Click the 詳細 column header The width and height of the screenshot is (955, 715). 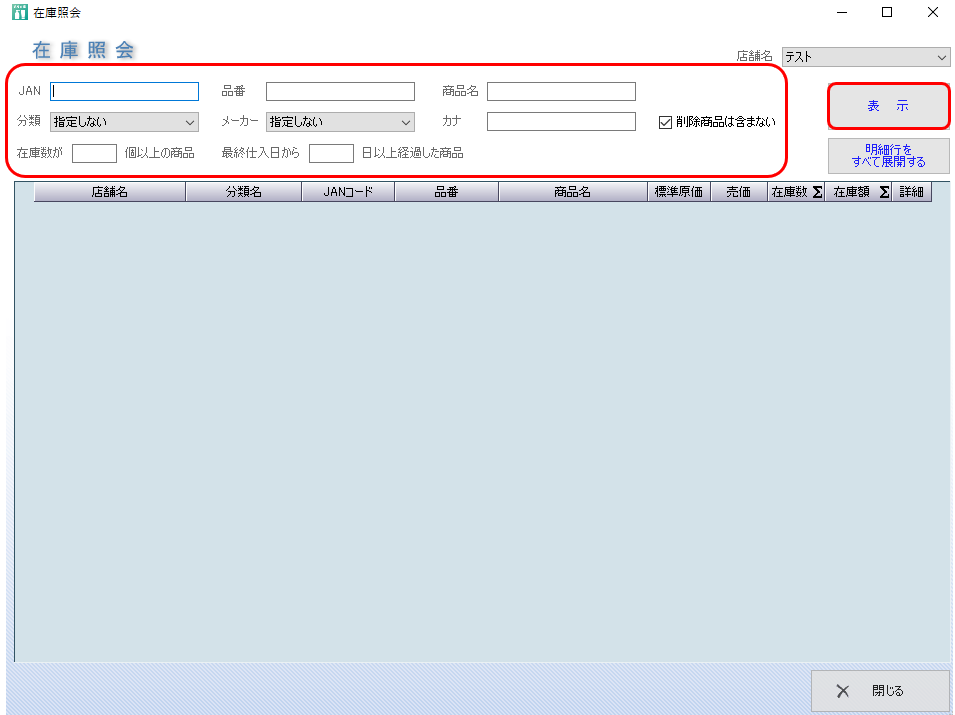tap(911, 192)
